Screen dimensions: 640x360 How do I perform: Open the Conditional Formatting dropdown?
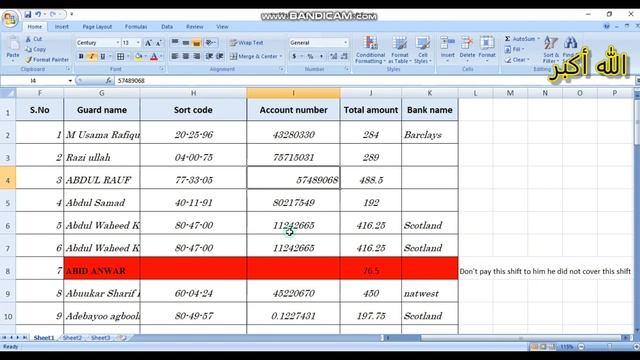tap(370, 49)
